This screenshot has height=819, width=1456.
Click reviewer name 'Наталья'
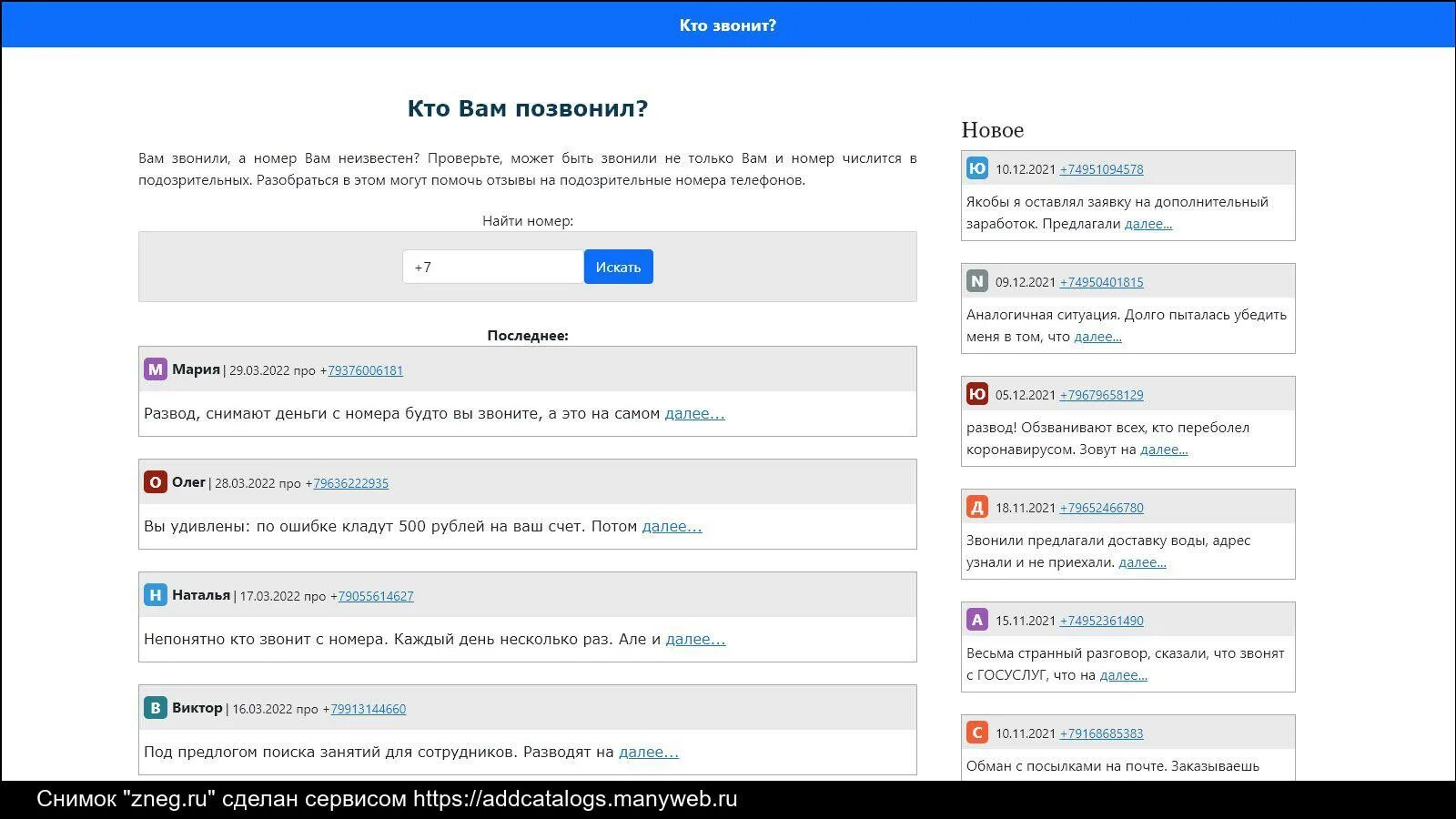[x=201, y=595]
